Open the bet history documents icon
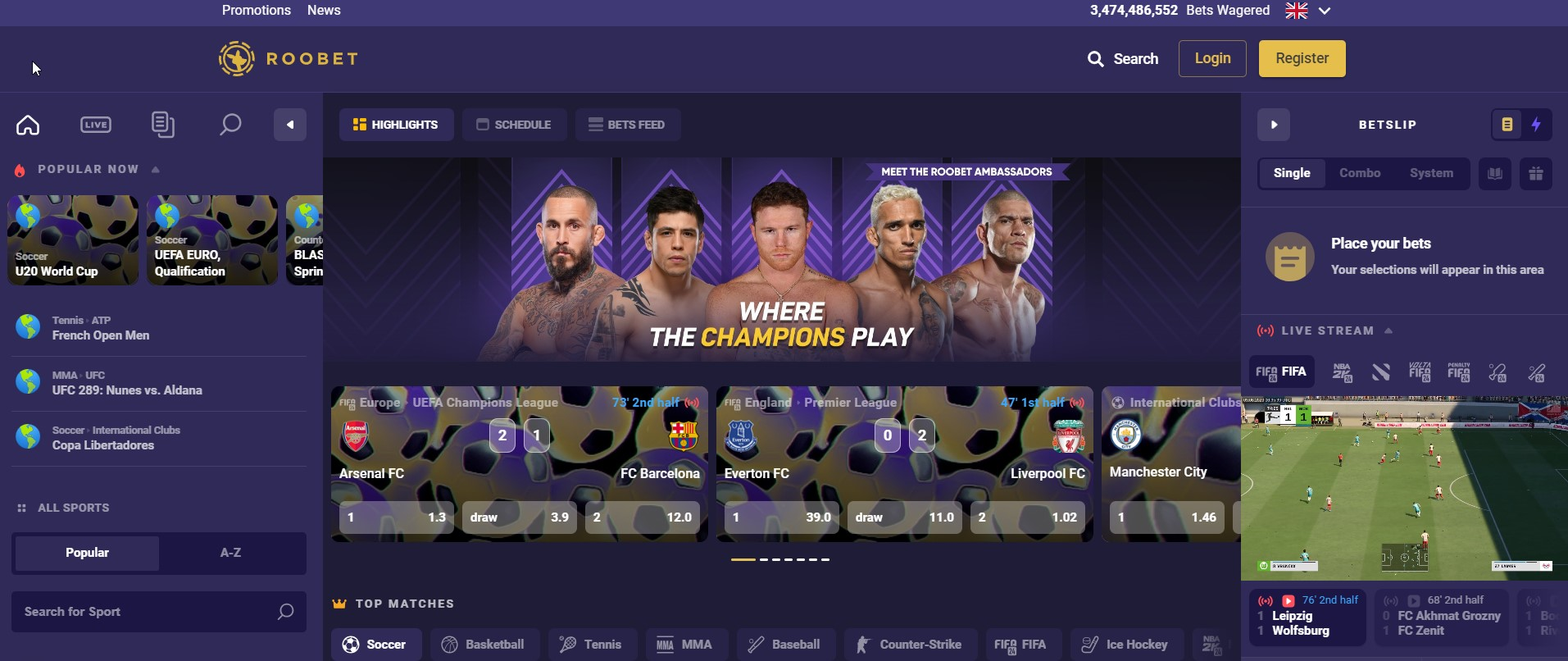Image resolution: width=1568 pixels, height=661 pixels. 163,125
